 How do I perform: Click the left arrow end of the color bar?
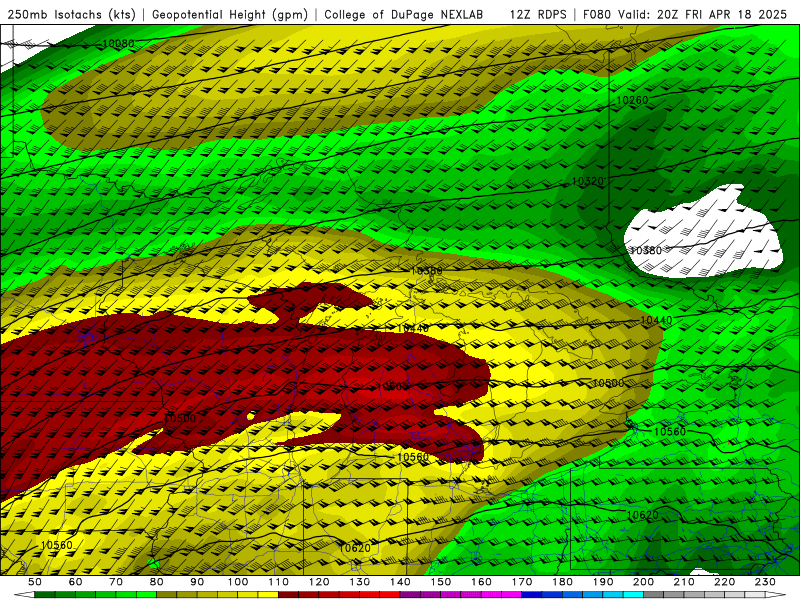23,595
